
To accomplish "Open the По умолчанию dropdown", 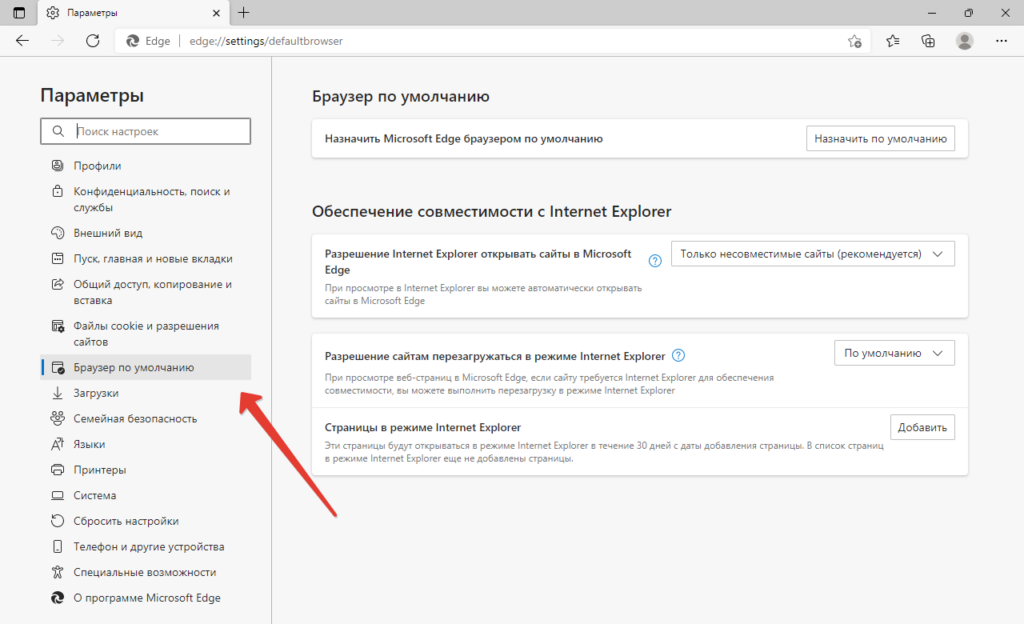I will [x=894, y=353].
